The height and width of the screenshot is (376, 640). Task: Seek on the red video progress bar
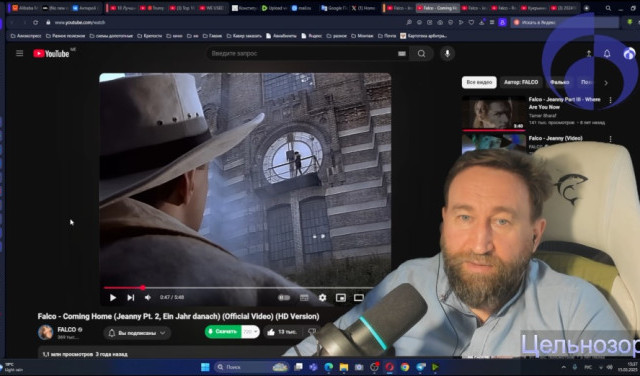tap(238, 287)
